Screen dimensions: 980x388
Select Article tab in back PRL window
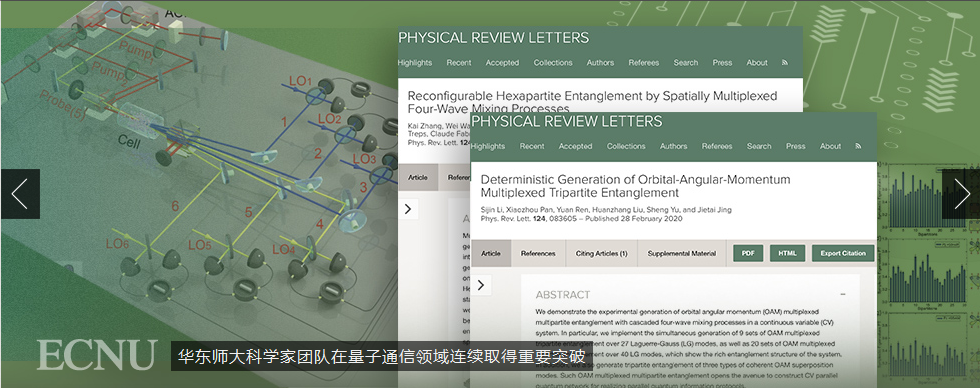click(x=418, y=177)
